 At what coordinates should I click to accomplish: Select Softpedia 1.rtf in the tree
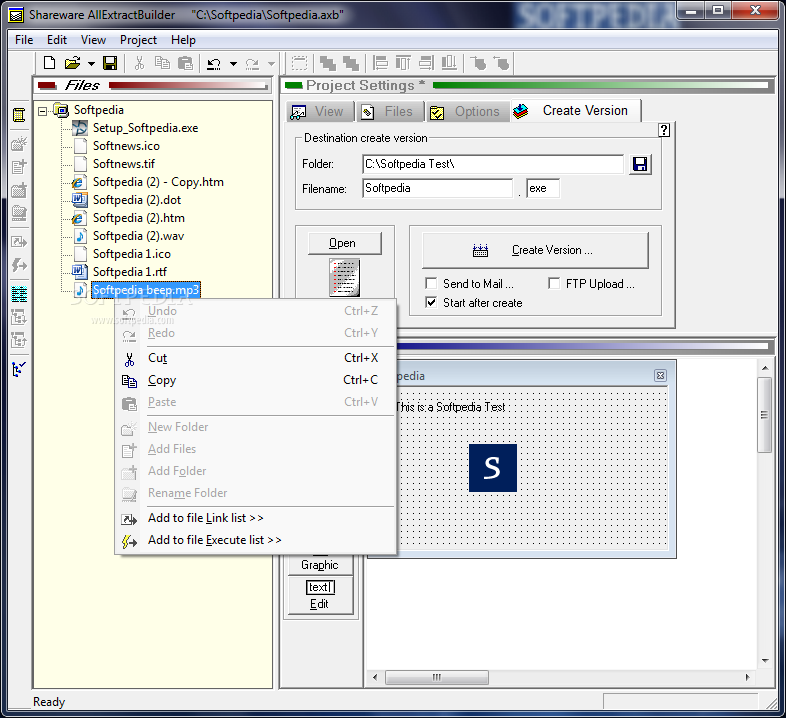coord(130,272)
